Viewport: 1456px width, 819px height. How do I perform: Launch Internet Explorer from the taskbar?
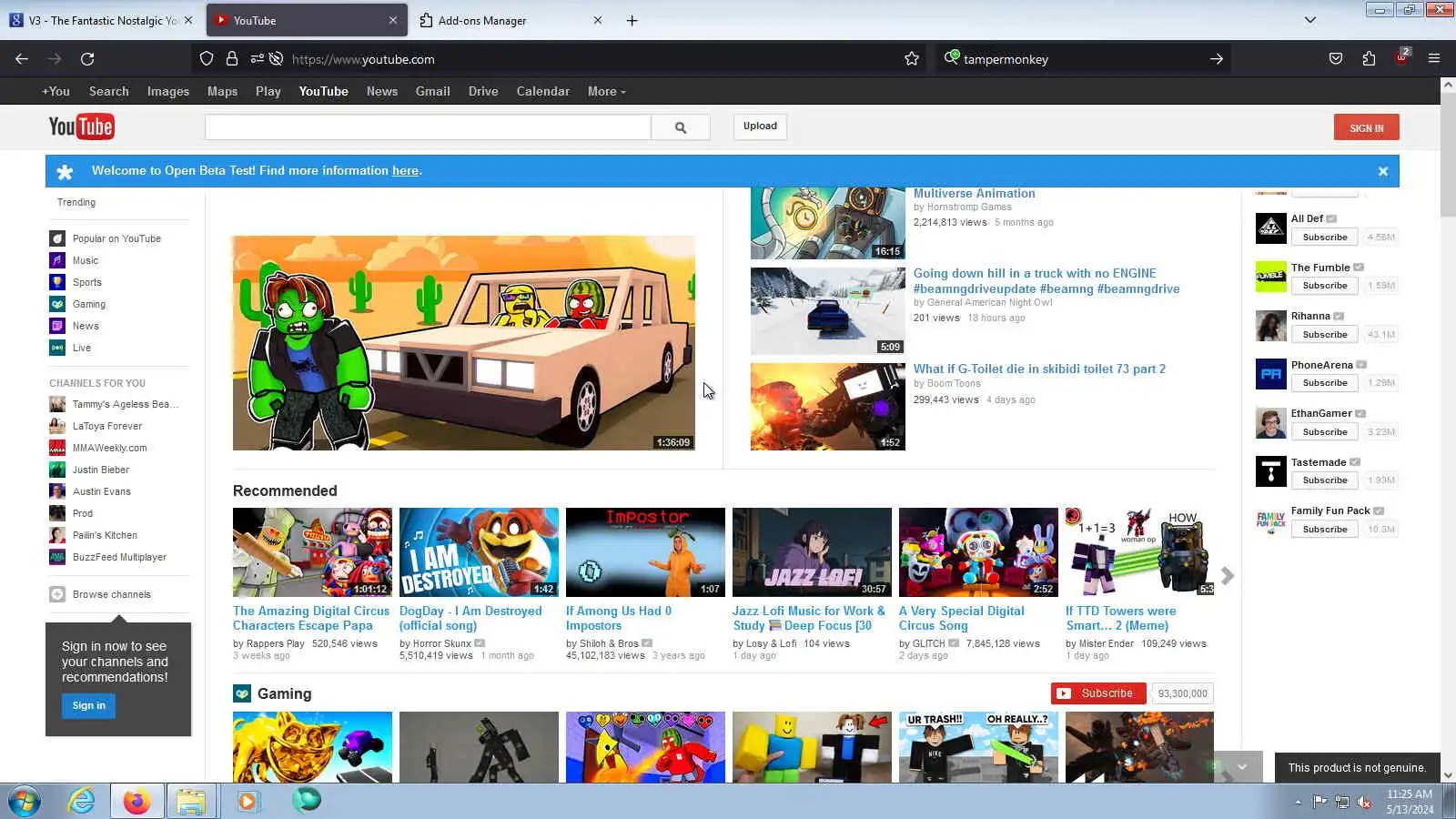82,802
